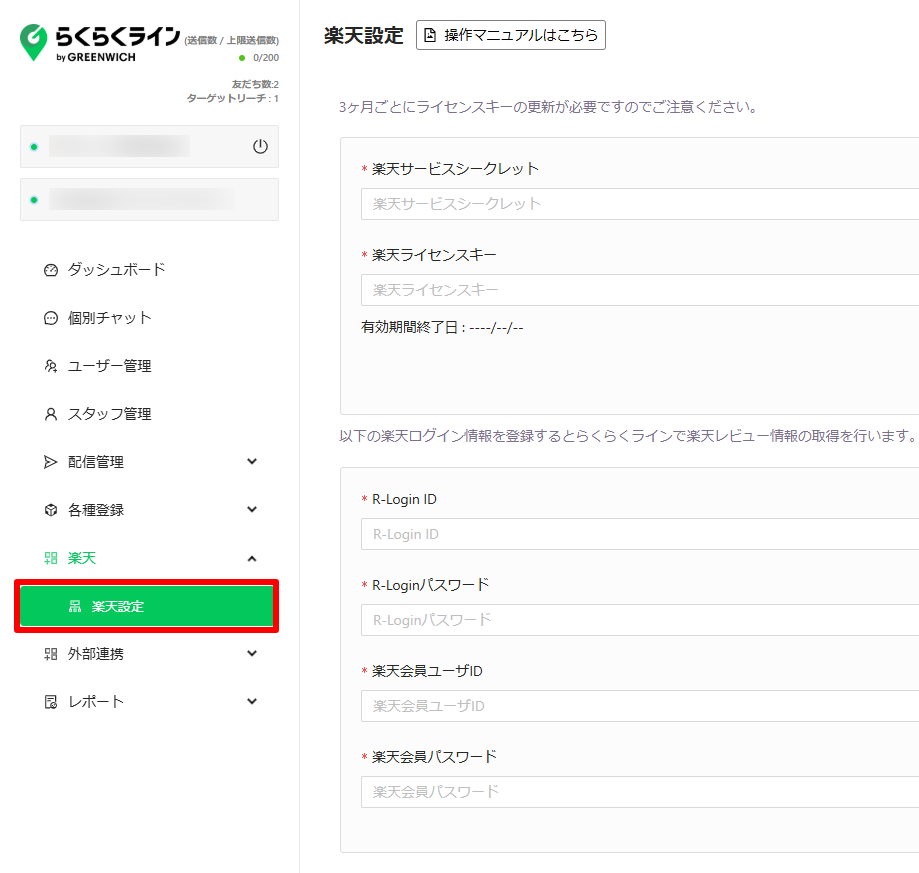Expand the 各種登録 submenu chevron
The height and width of the screenshot is (873, 919).
(252, 510)
